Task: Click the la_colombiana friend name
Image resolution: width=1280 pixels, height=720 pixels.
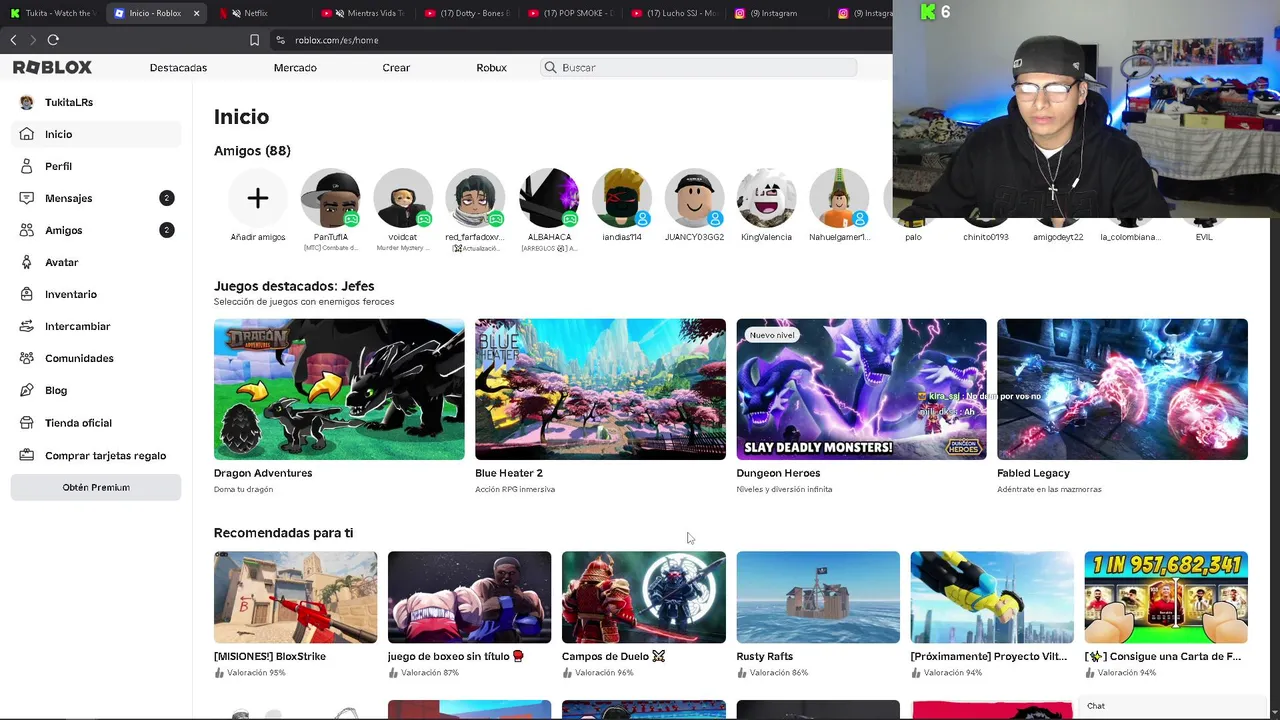Action: (x=1131, y=237)
